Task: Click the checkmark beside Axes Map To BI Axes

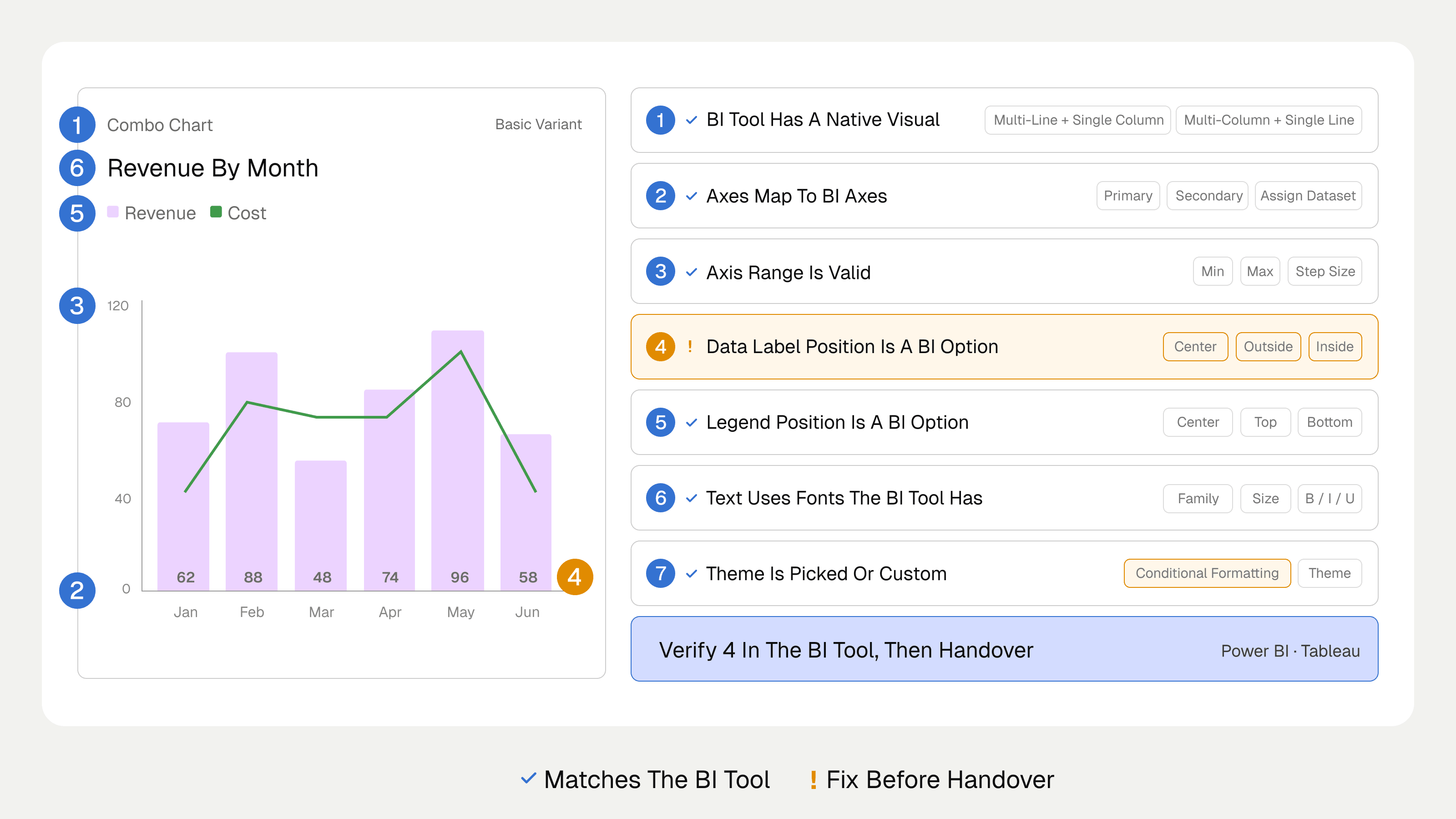Action: tap(691, 196)
